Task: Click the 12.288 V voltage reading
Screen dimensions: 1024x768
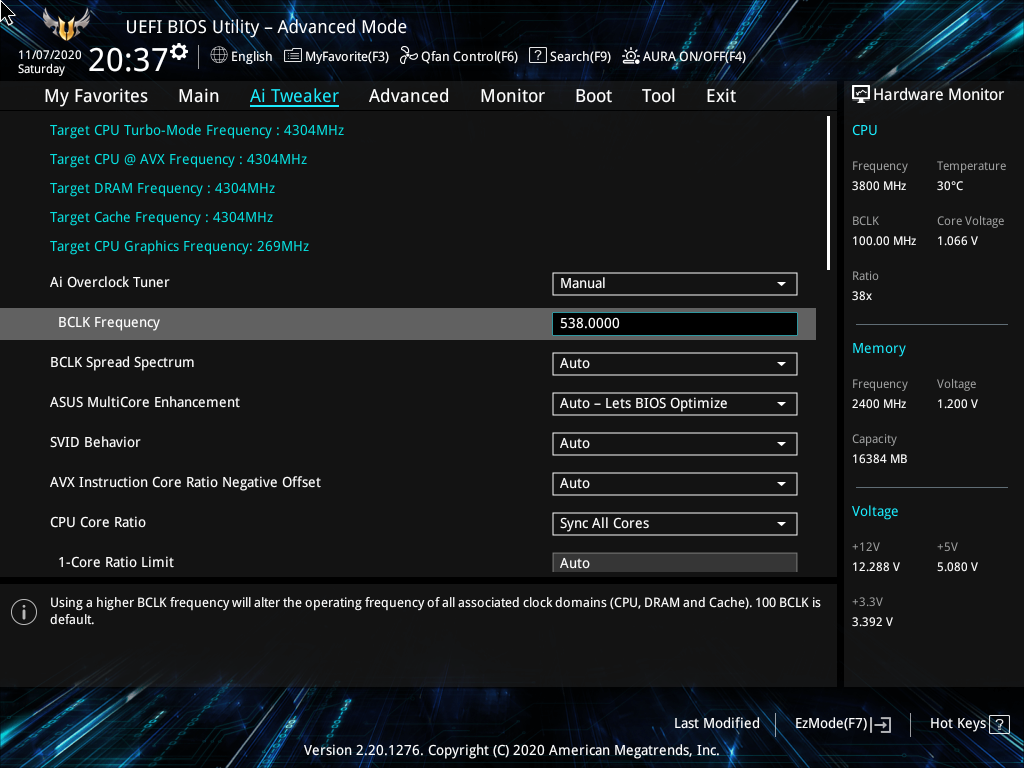Action: point(876,567)
